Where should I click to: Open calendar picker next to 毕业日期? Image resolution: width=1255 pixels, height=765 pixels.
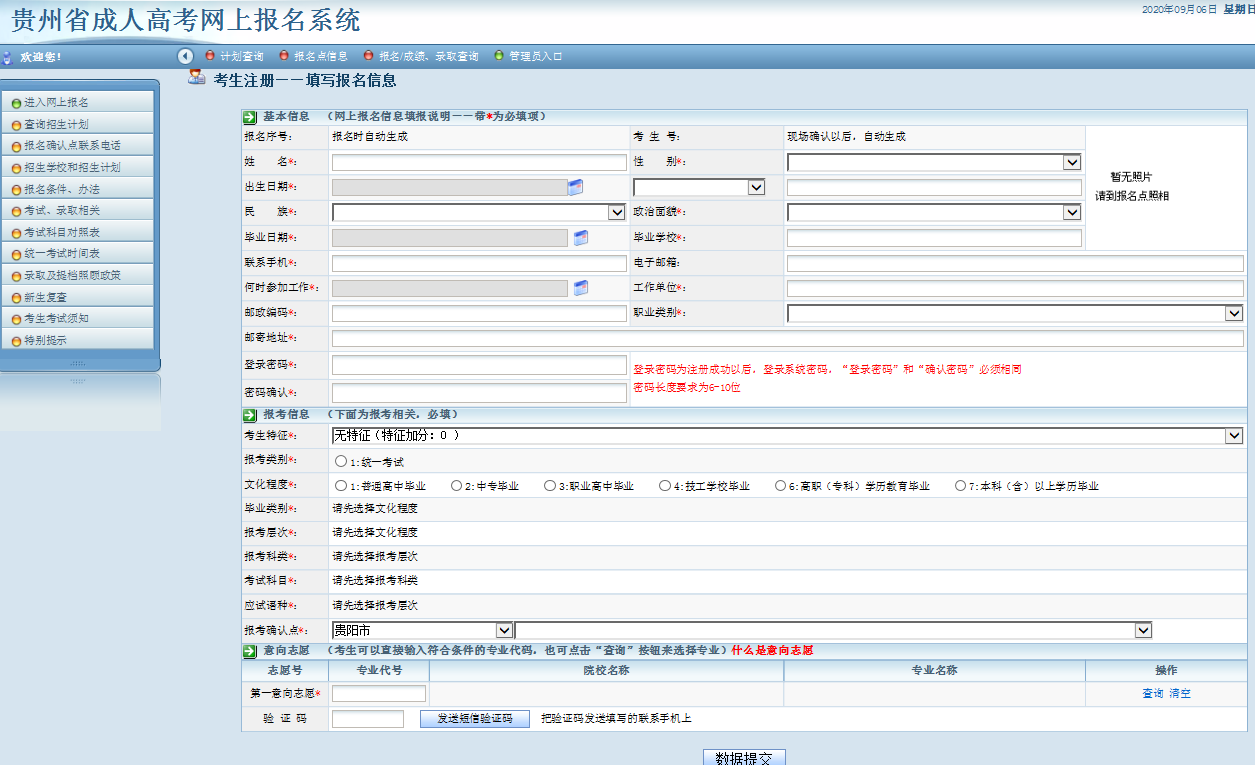point(580,237)
